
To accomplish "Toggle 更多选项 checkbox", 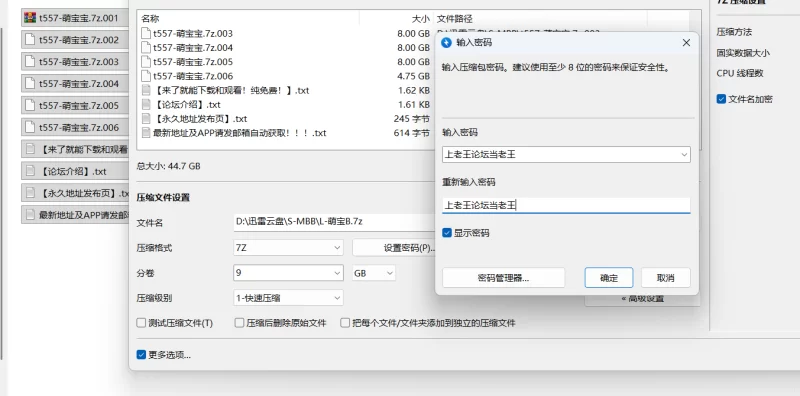I will click(x=141, y=355).
